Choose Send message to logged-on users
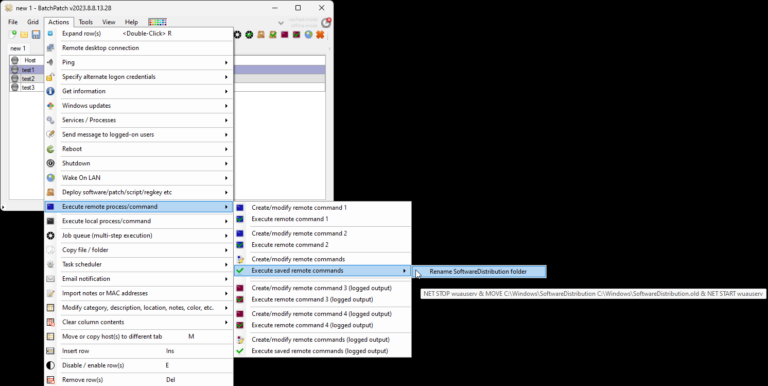This screenshot has width=768, height=386. (138, 135)
